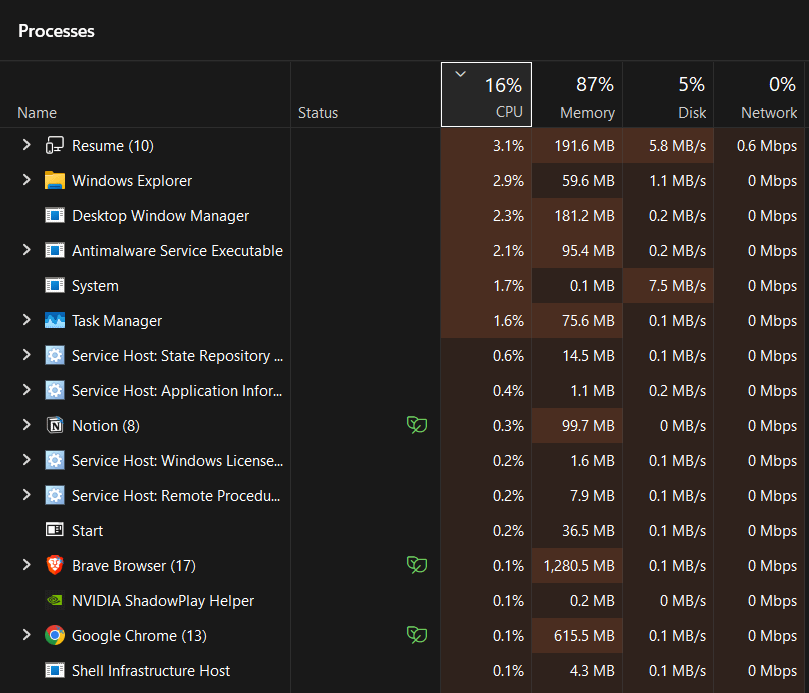
Task: Select the System process row
Action: (150, 285)
